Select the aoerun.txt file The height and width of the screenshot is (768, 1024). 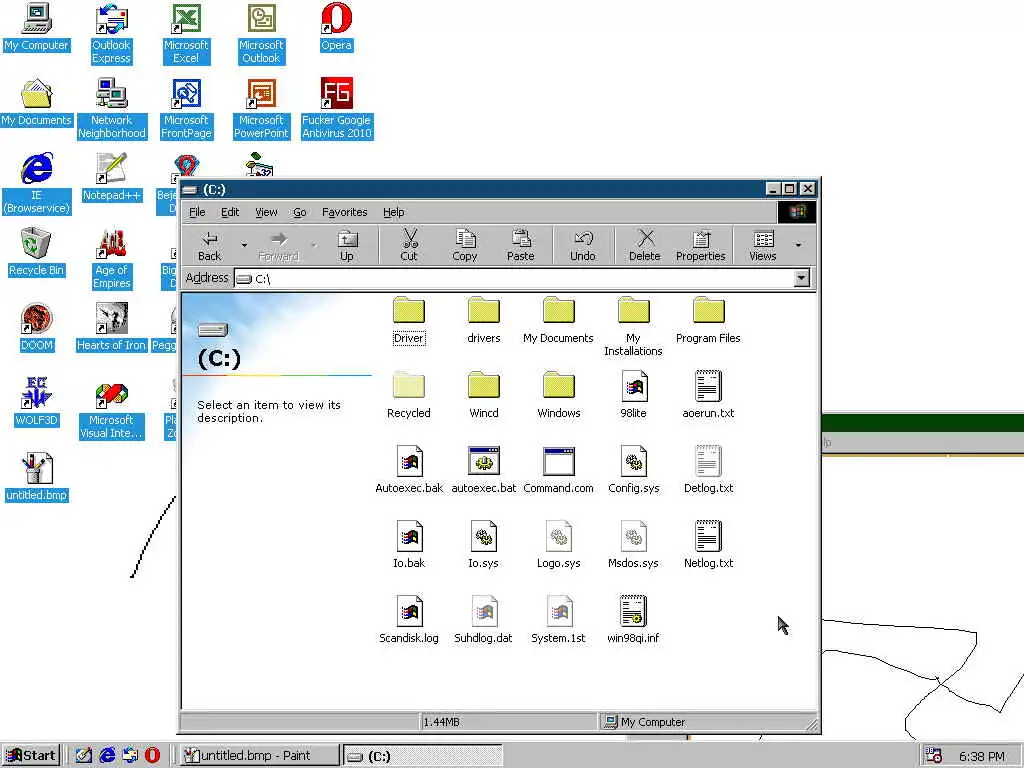coord(709,396)
